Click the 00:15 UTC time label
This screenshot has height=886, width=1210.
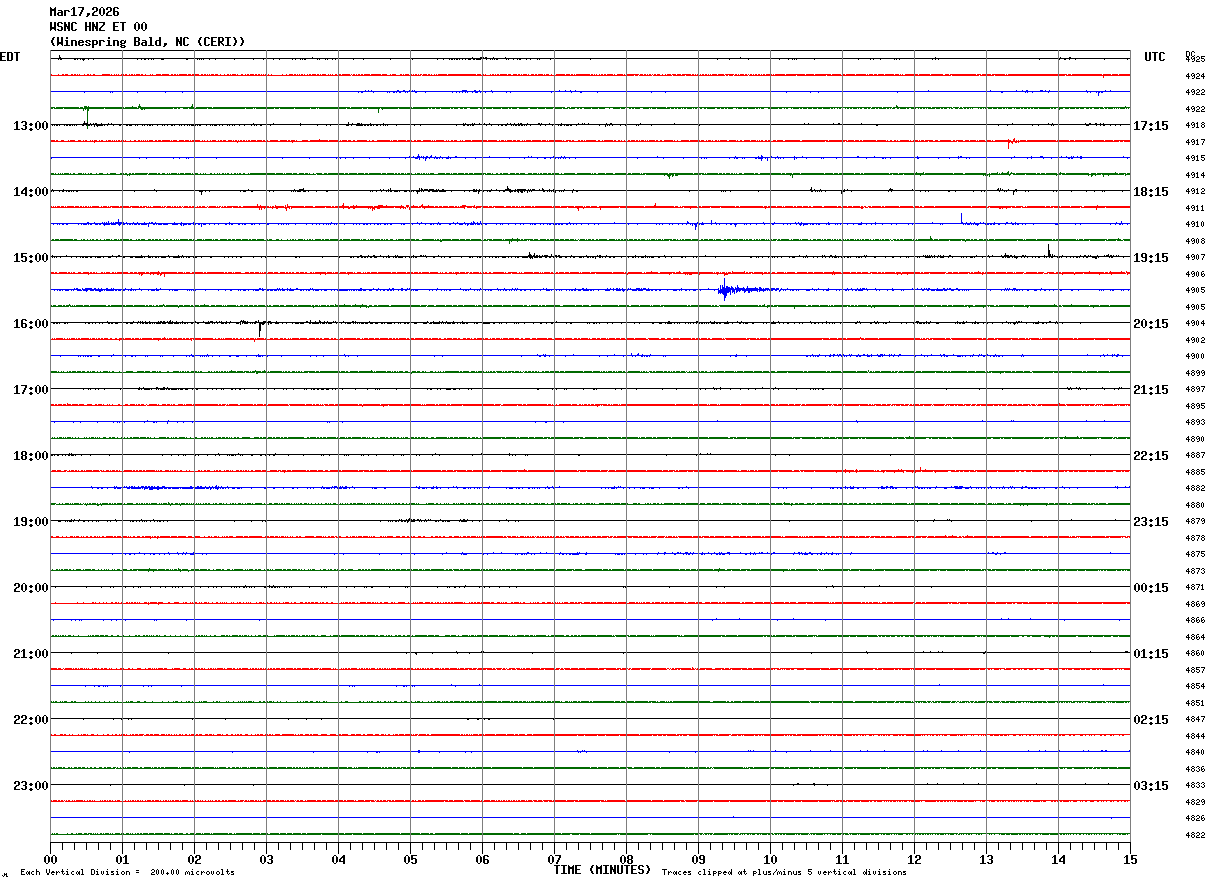[1151, 588]
